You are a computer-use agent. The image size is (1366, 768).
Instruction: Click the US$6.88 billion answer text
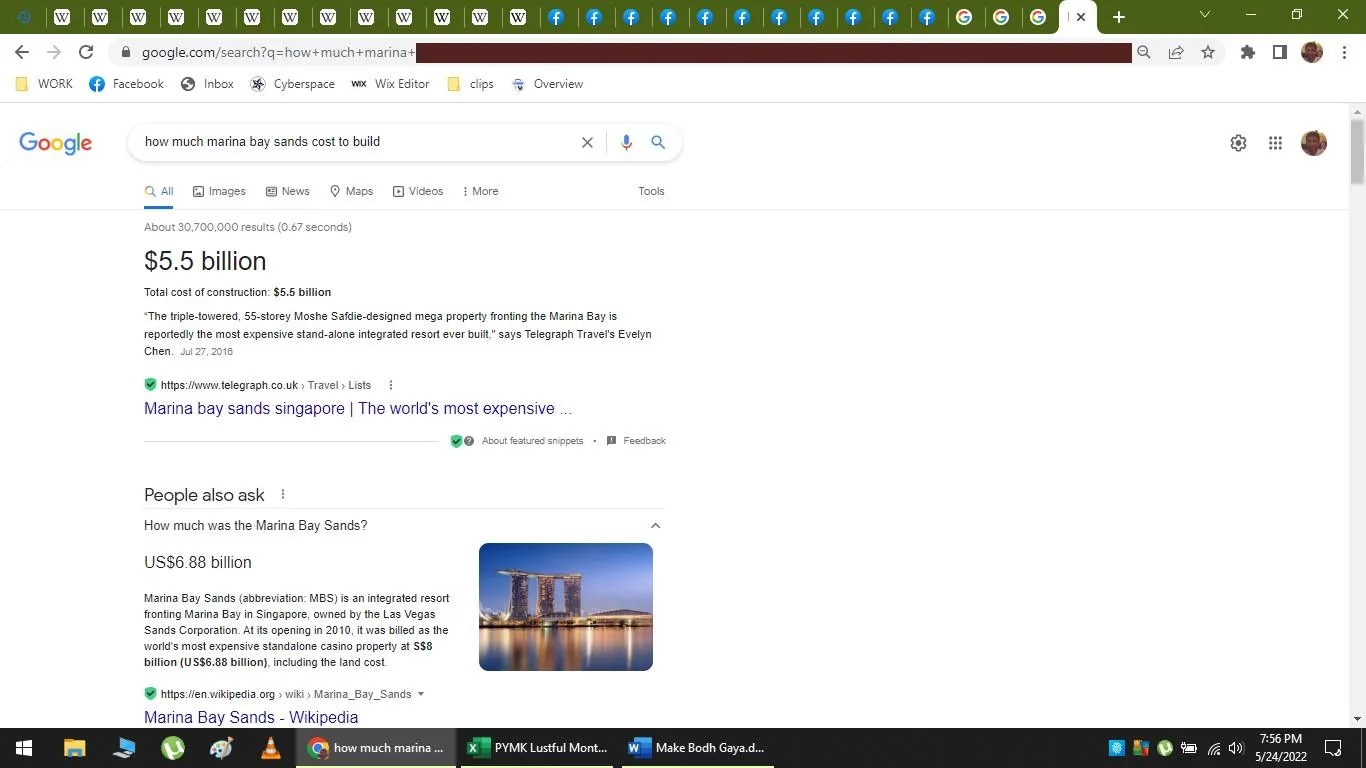click(x=198, y=562)
